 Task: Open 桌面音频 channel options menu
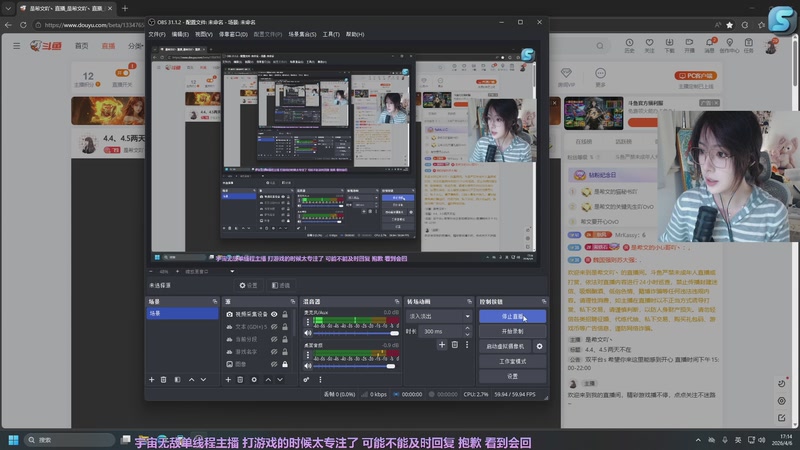point(308,355)
